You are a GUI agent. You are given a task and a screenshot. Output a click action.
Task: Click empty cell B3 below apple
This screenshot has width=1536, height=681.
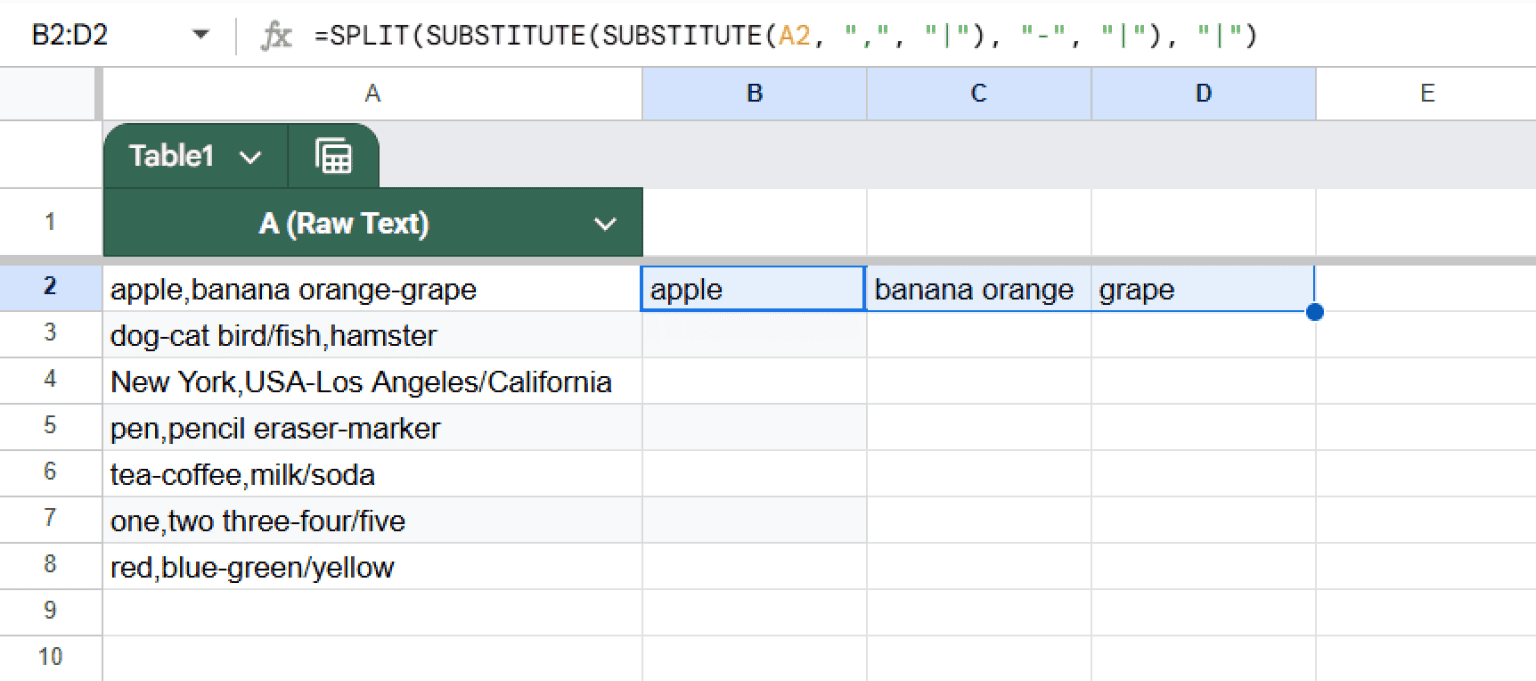tap(752, 335)
